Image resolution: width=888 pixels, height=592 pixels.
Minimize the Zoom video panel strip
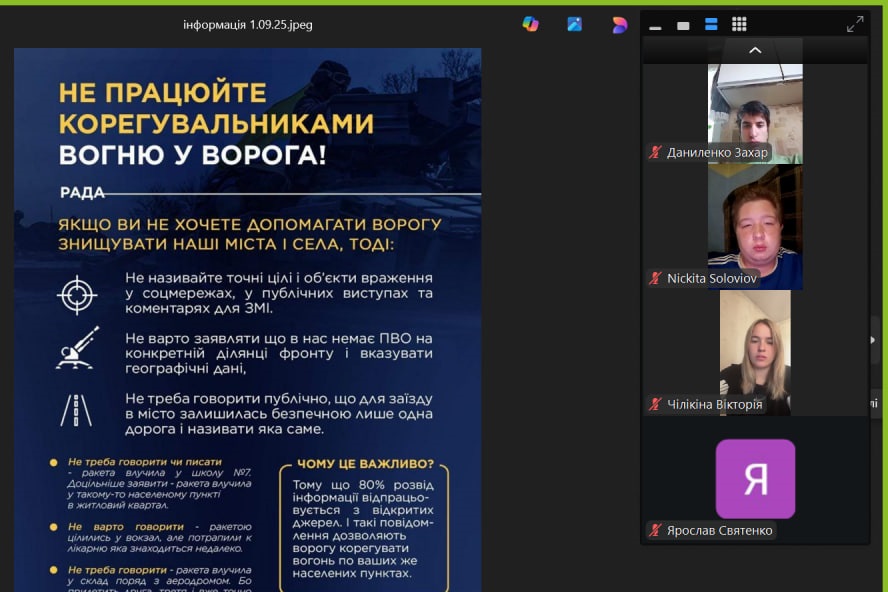coord(655,27)
